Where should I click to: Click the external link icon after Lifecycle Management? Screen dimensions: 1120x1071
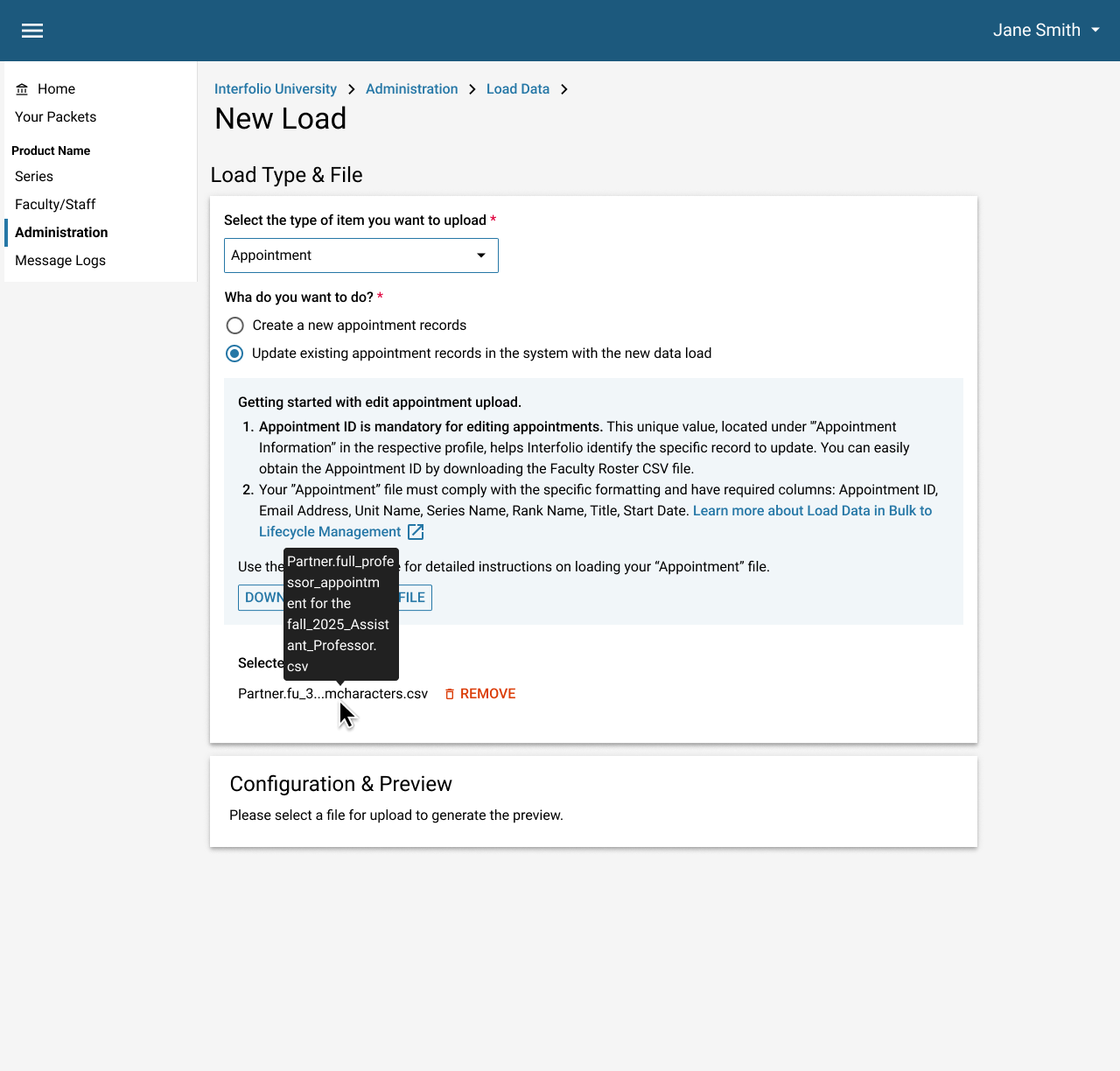coord(416,532)
